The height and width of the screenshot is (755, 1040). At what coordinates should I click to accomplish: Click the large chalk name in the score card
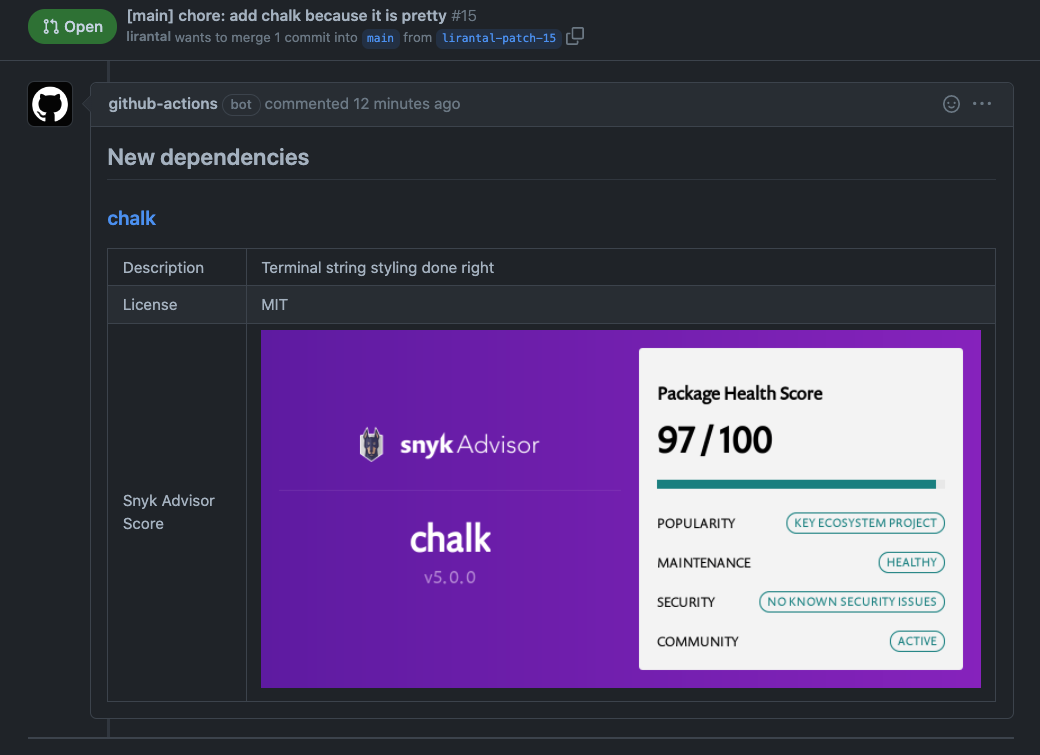pos(450,538)
